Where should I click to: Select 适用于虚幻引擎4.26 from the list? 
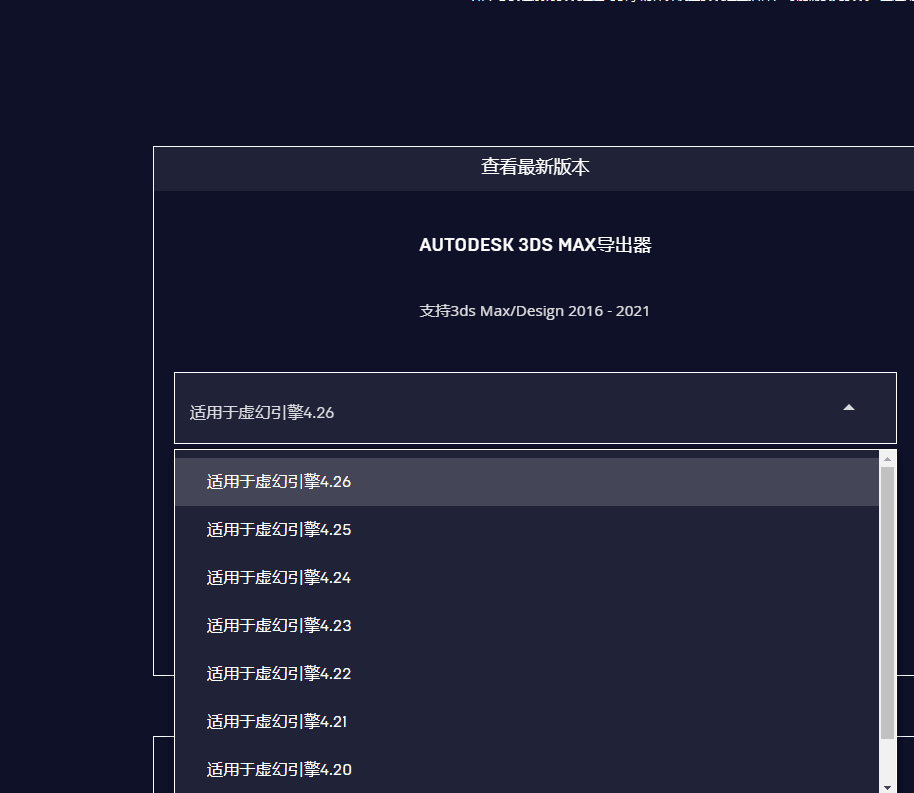(526, 482)
